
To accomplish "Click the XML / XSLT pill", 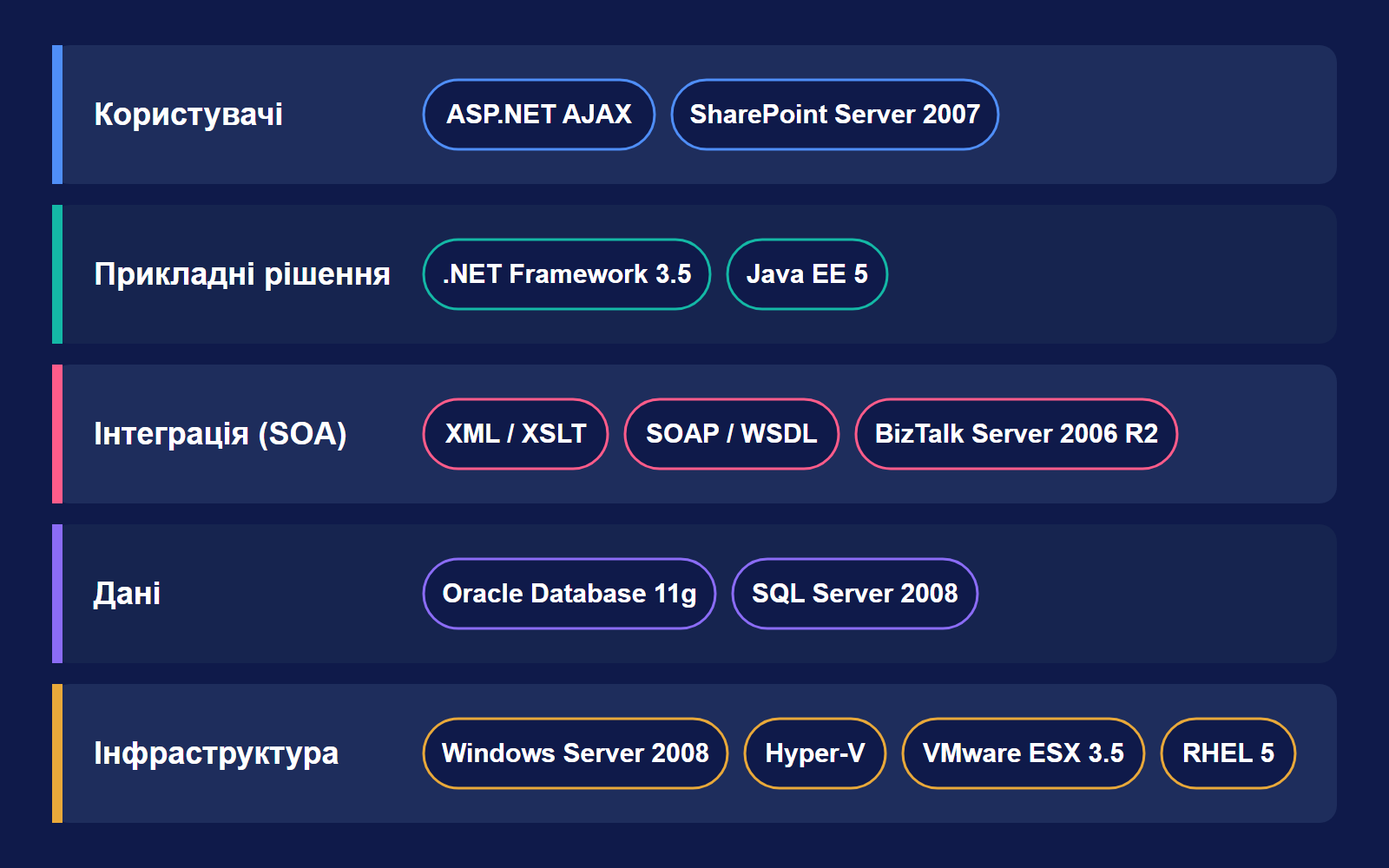I will (x=516, y=434).
